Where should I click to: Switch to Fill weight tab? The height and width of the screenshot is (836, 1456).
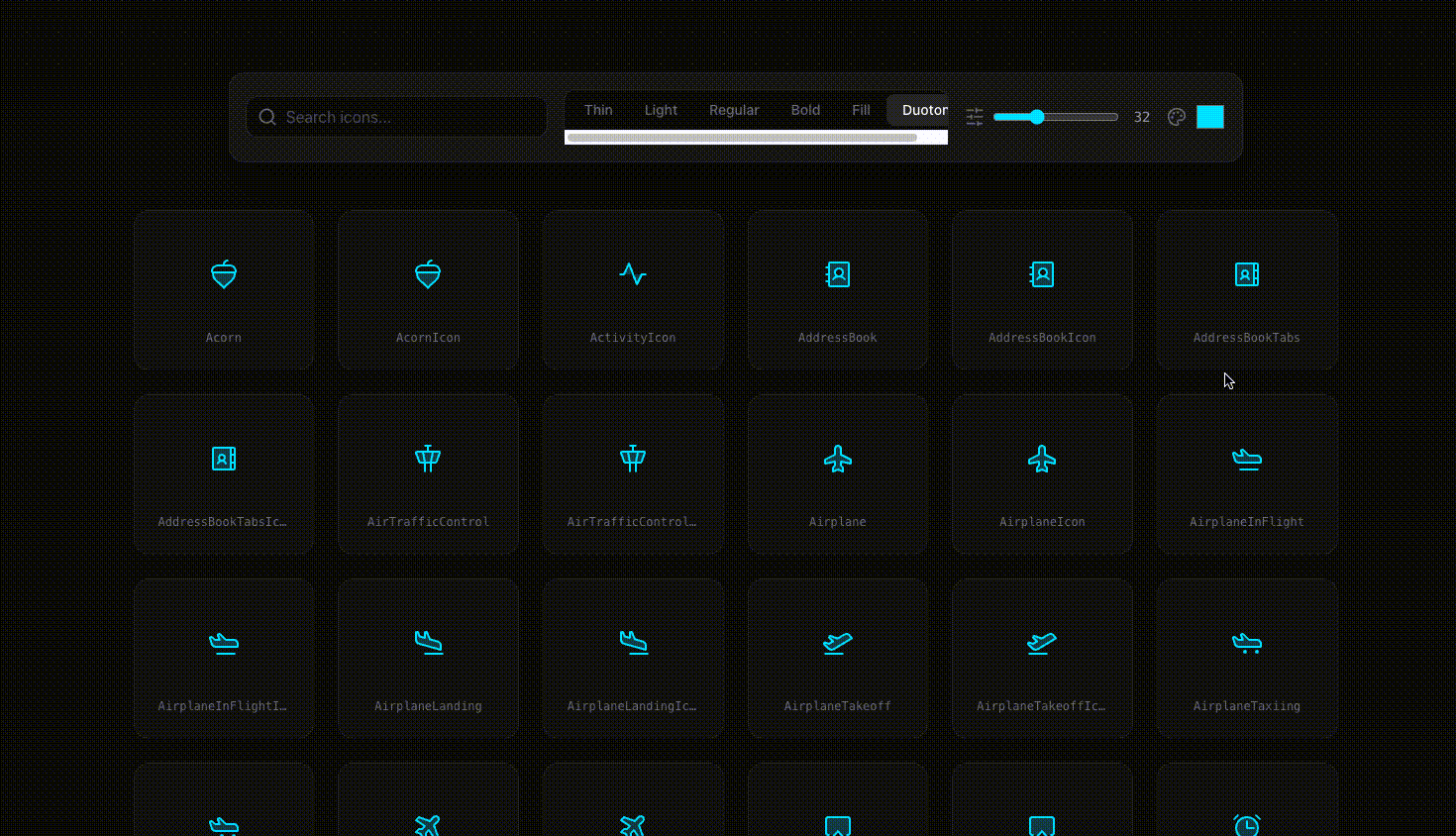click(x=861, y=110)
